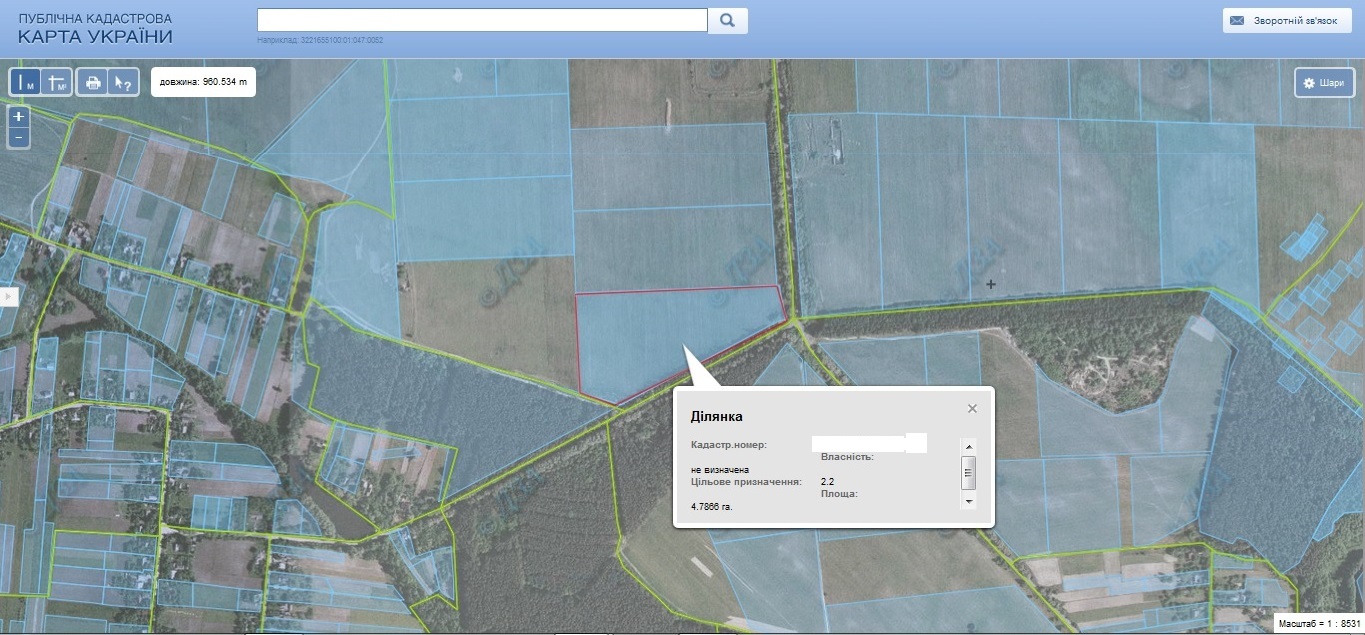Click the Публічна кадастрова карта України title
1365x635 pixels.
click(95, 28)
